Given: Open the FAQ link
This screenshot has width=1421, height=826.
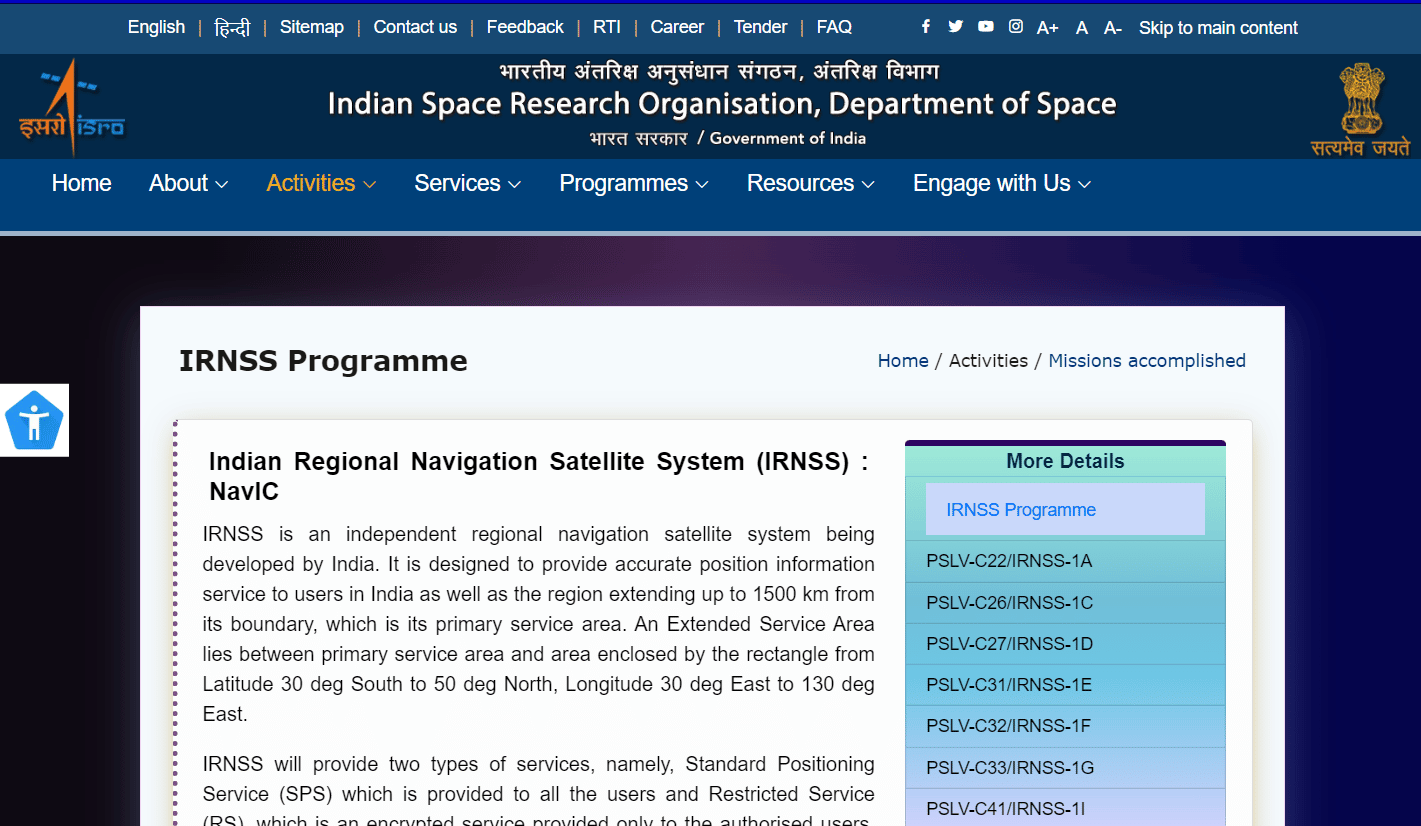Looking at the screenshot, I should [x=834, y=28].
